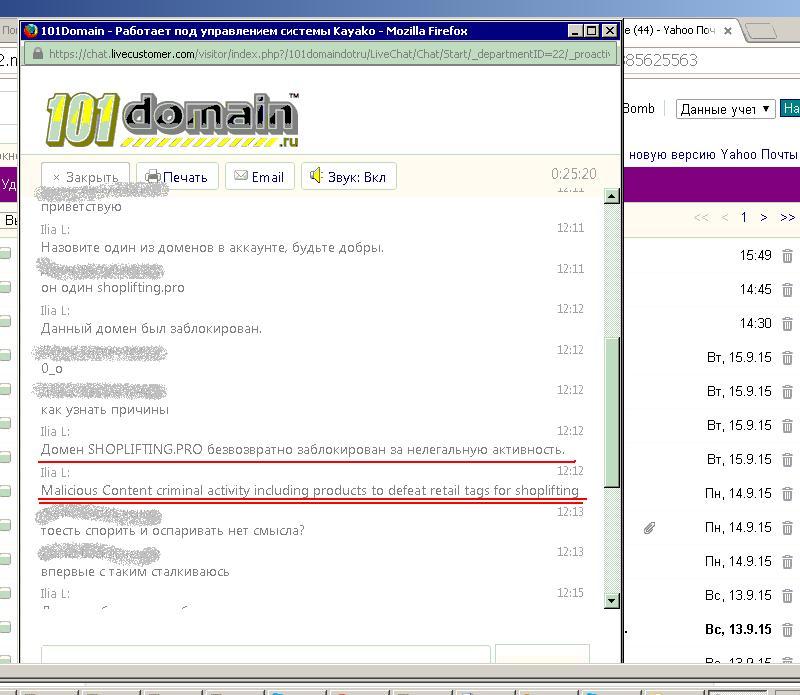Go to next page of mail list
This screenshot has width=800, height=695.
tap(764, 217)
